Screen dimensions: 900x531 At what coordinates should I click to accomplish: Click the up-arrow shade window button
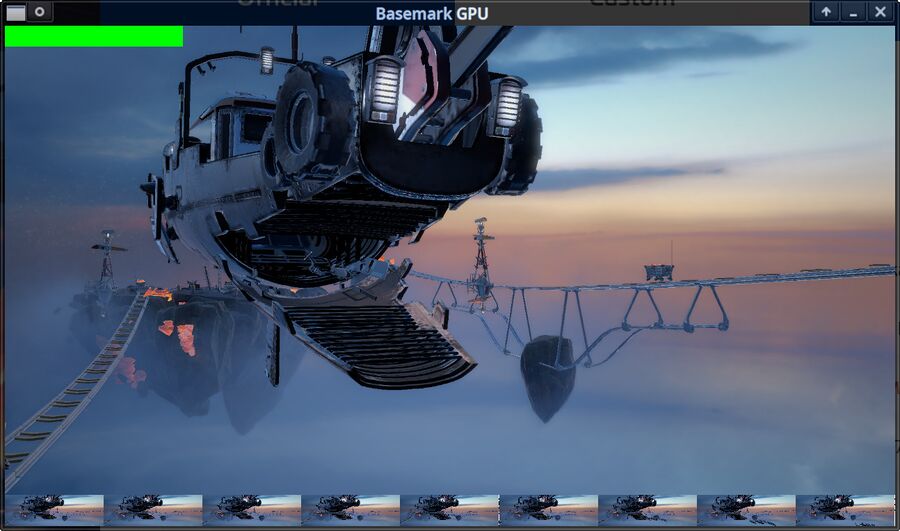point(826,11)
